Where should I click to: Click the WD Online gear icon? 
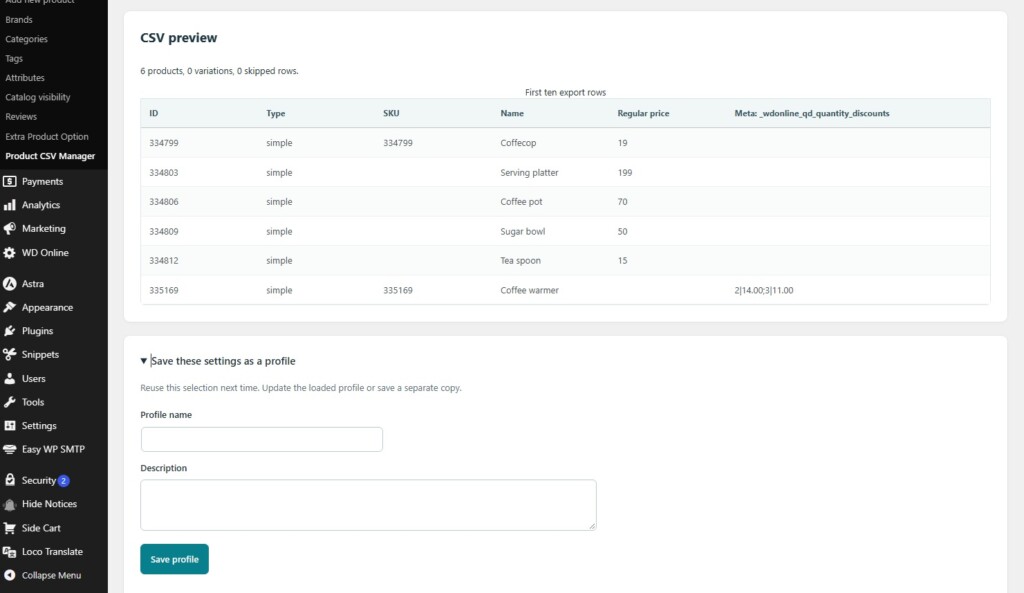(9, 253)
